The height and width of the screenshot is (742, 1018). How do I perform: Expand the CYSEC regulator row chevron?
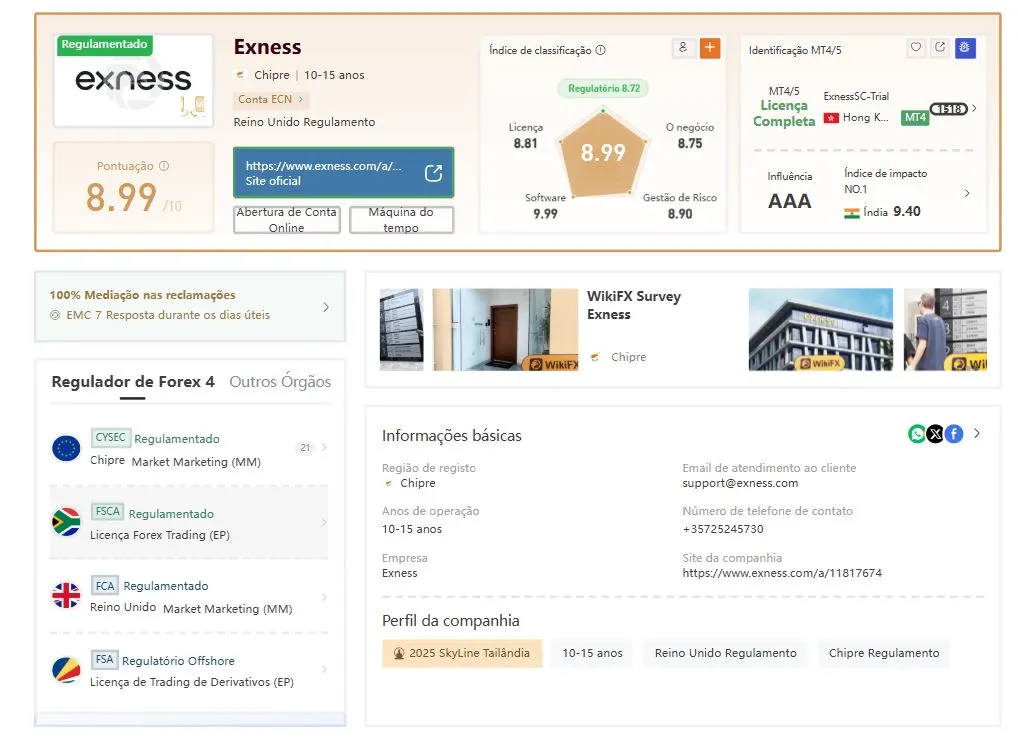(x=324, y=447)
